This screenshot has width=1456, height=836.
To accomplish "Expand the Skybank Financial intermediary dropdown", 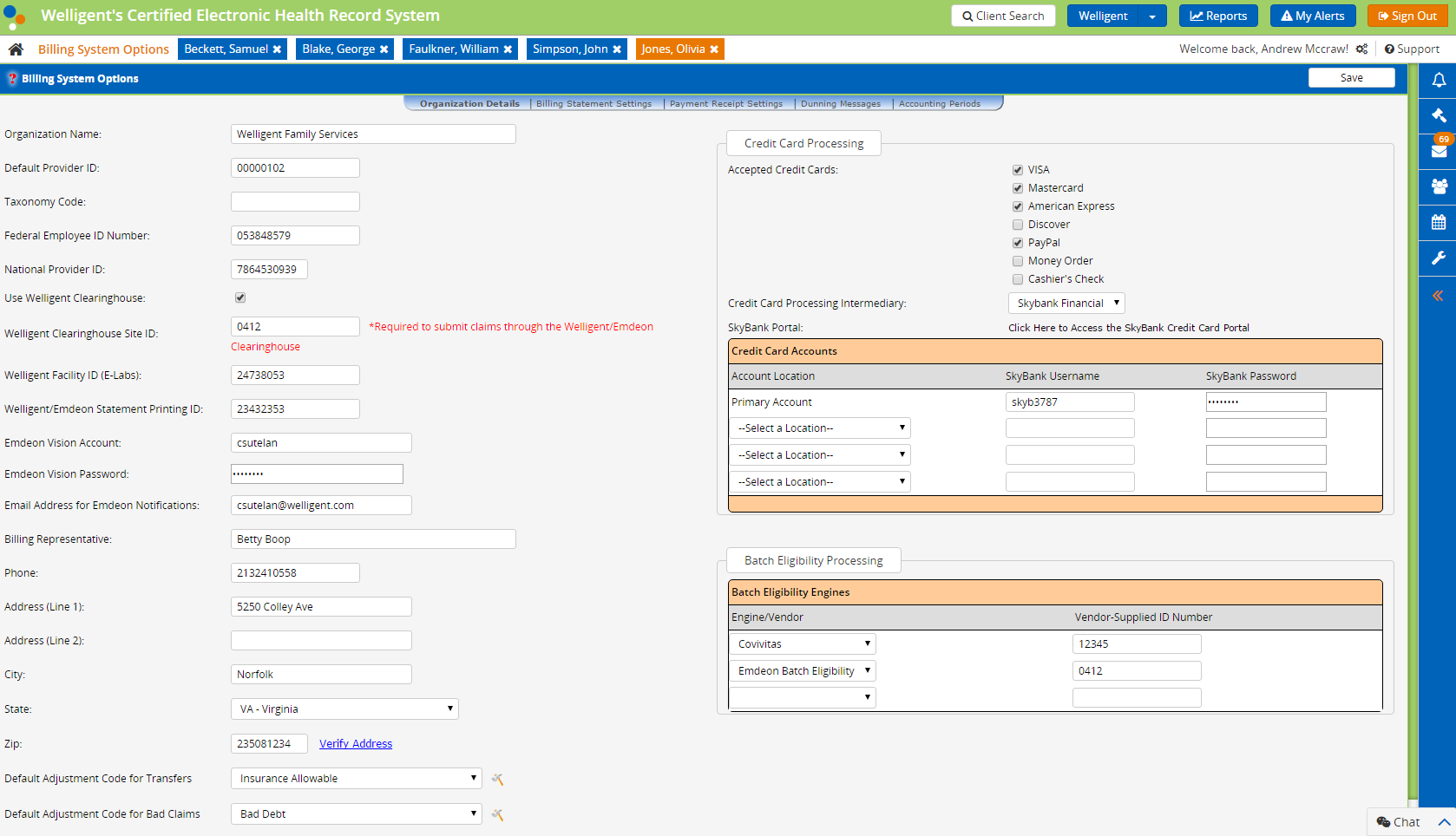I will (x=1066, y=304).
